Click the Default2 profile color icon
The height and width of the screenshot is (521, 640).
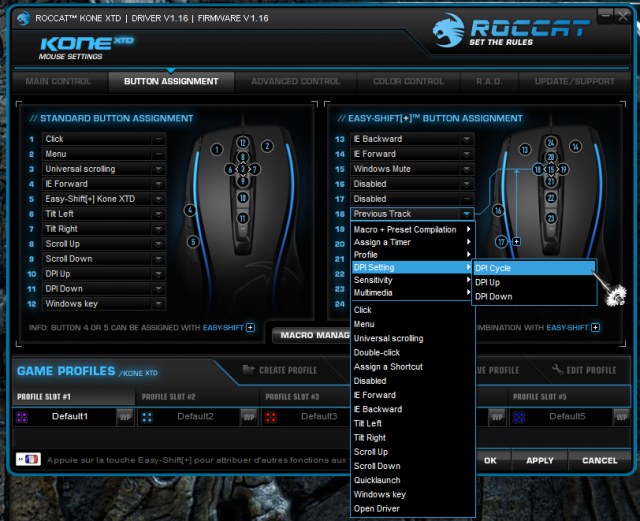point(147,417)
